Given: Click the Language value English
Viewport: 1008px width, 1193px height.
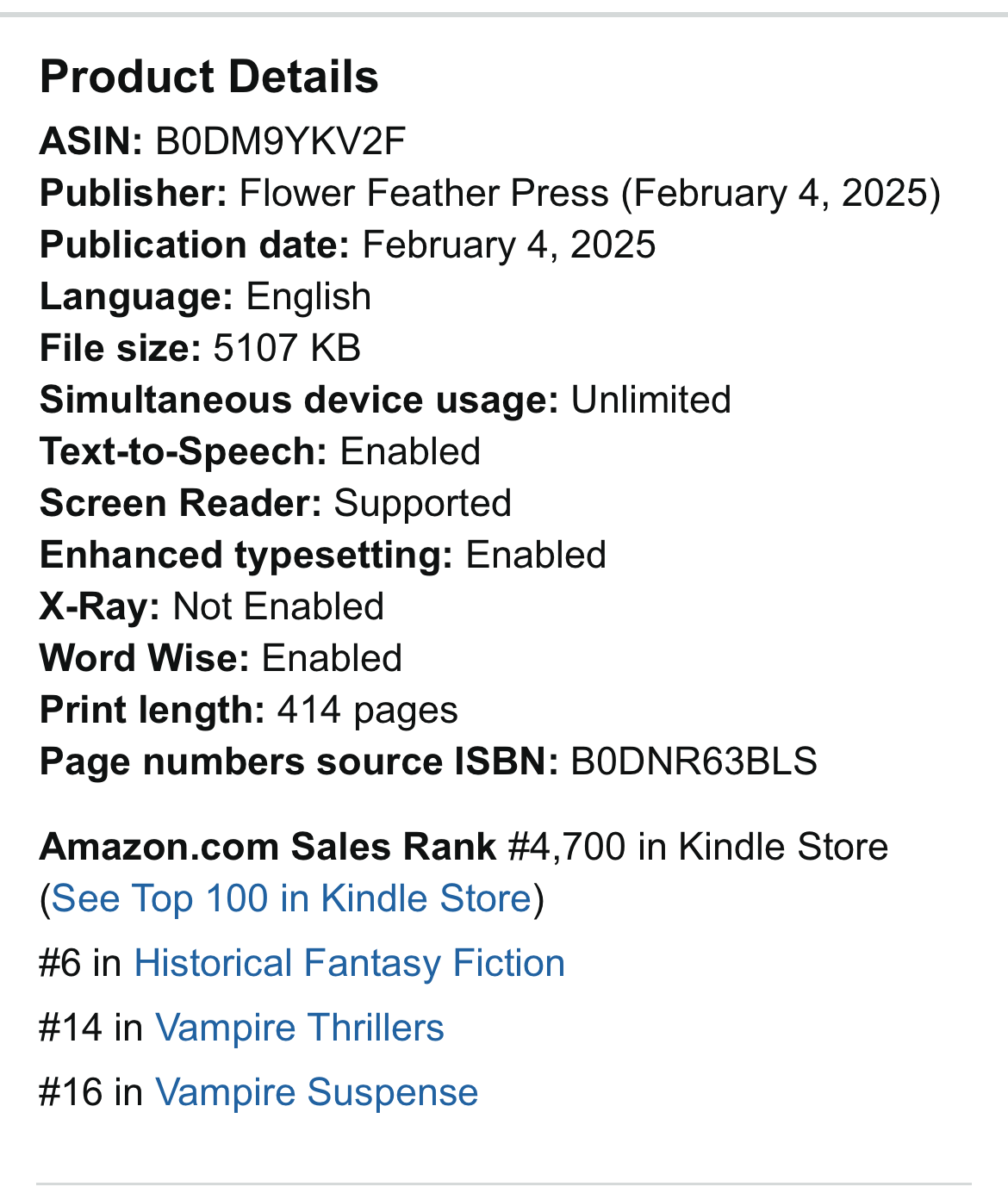Looking at the screenshot, I should 308,297.
